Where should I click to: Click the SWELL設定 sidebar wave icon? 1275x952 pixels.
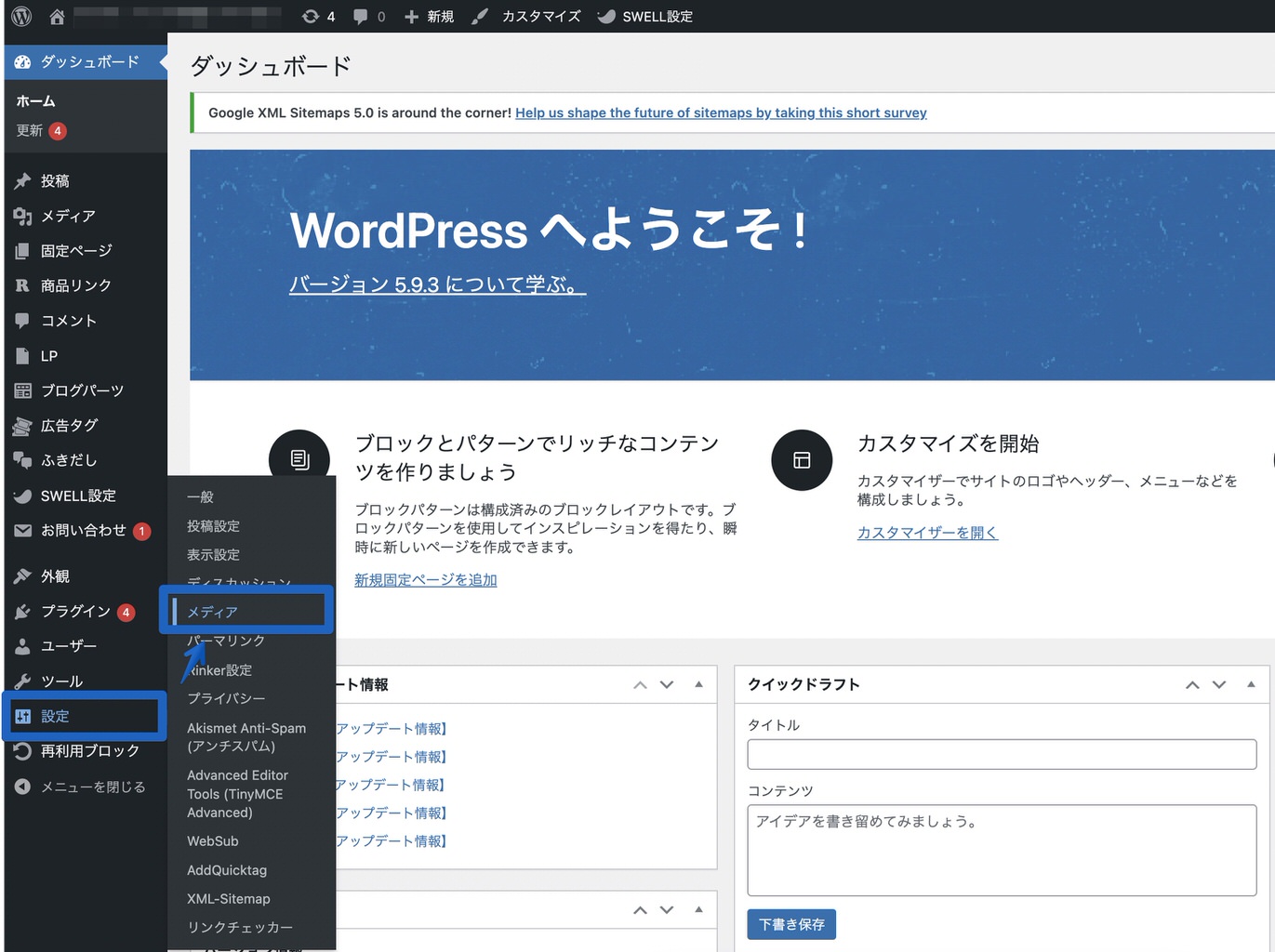pos(22,496)
